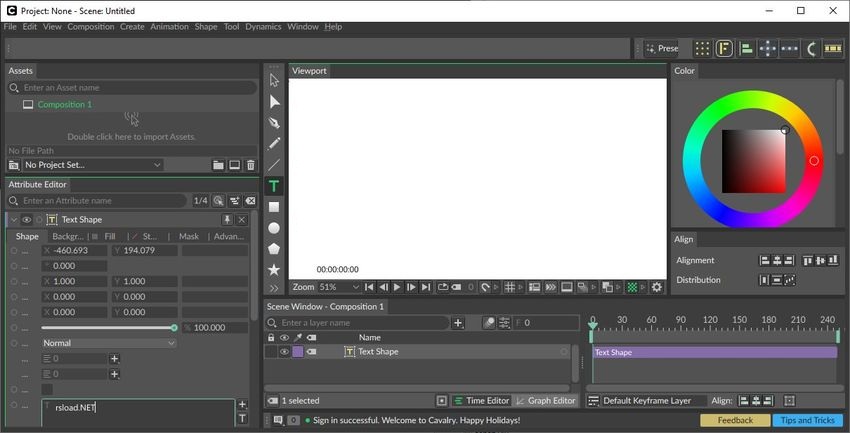Activate the Text tool

274,186
